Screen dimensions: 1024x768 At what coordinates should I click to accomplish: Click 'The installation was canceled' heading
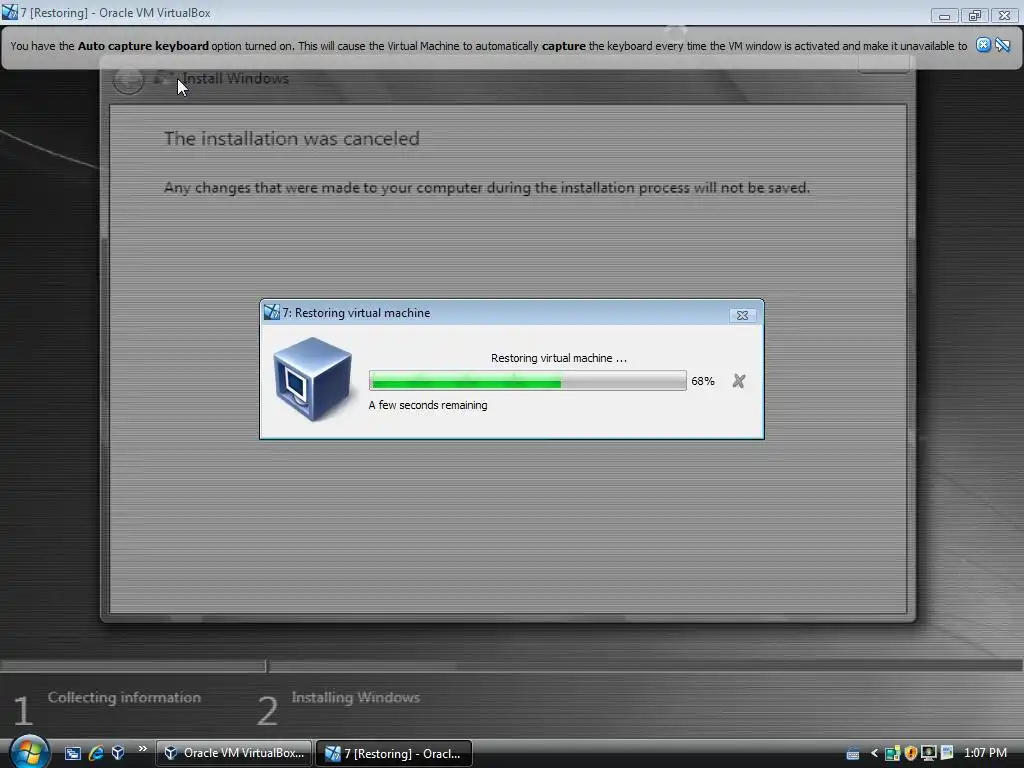click(x=291, y=138)
